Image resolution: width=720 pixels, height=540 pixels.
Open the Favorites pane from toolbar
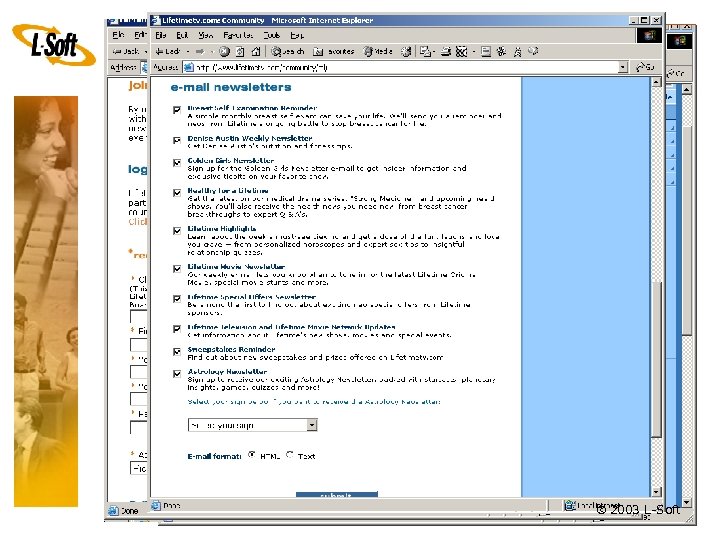(334, 51)
